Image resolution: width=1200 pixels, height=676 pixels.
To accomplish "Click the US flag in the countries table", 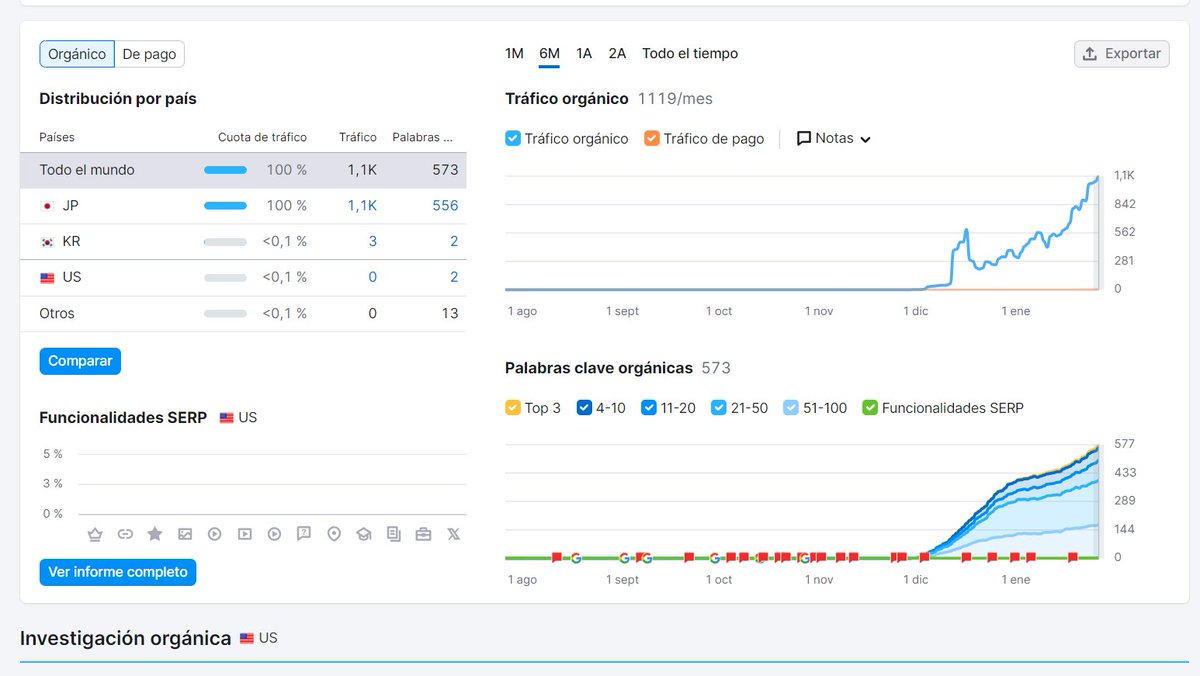I will pos(47,278).
